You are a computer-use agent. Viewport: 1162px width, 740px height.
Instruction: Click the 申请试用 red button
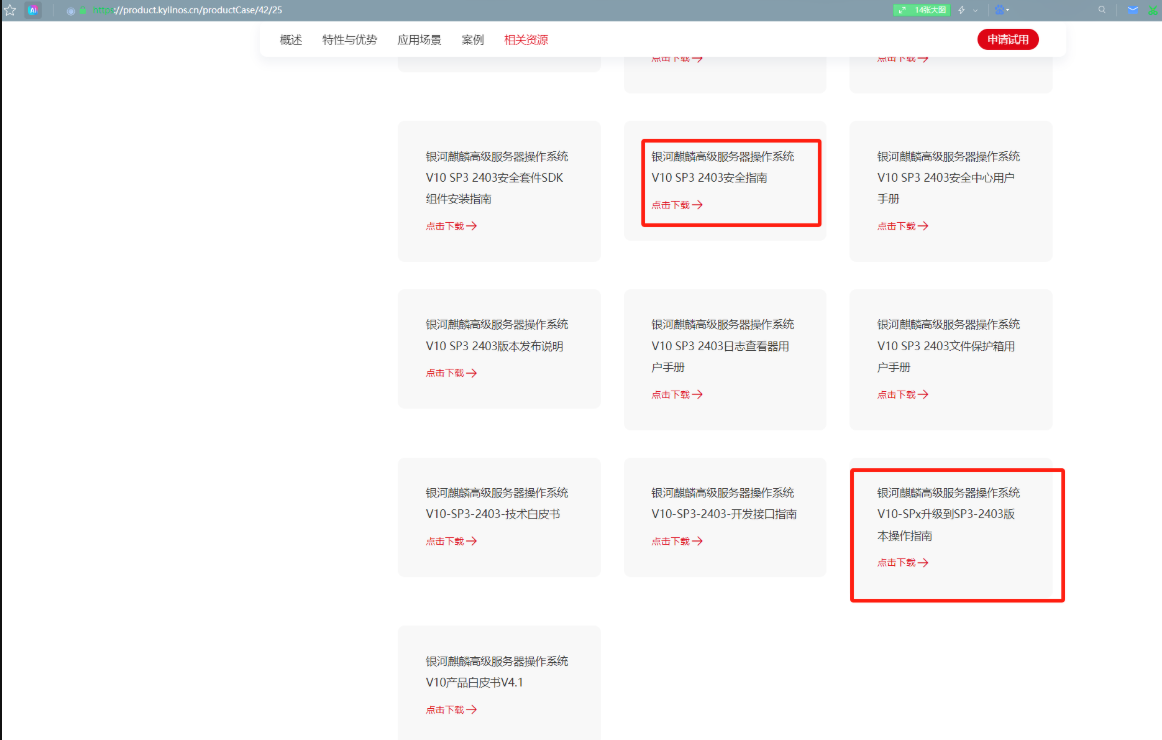tap(1008, 40)
